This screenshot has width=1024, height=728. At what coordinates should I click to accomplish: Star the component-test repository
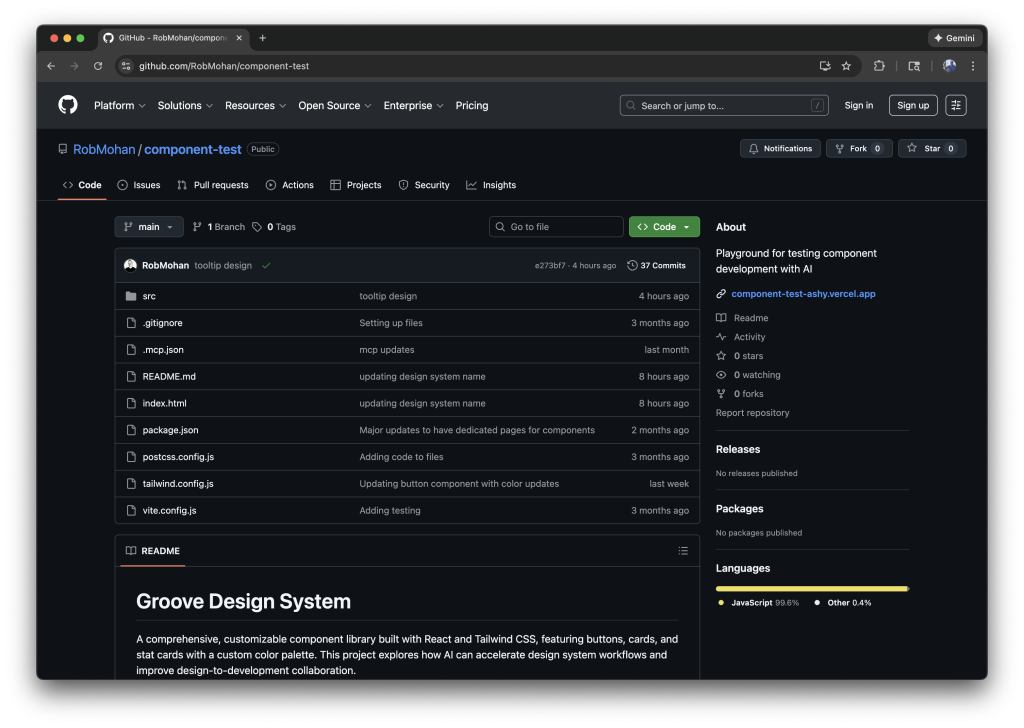tap(924, 149)
